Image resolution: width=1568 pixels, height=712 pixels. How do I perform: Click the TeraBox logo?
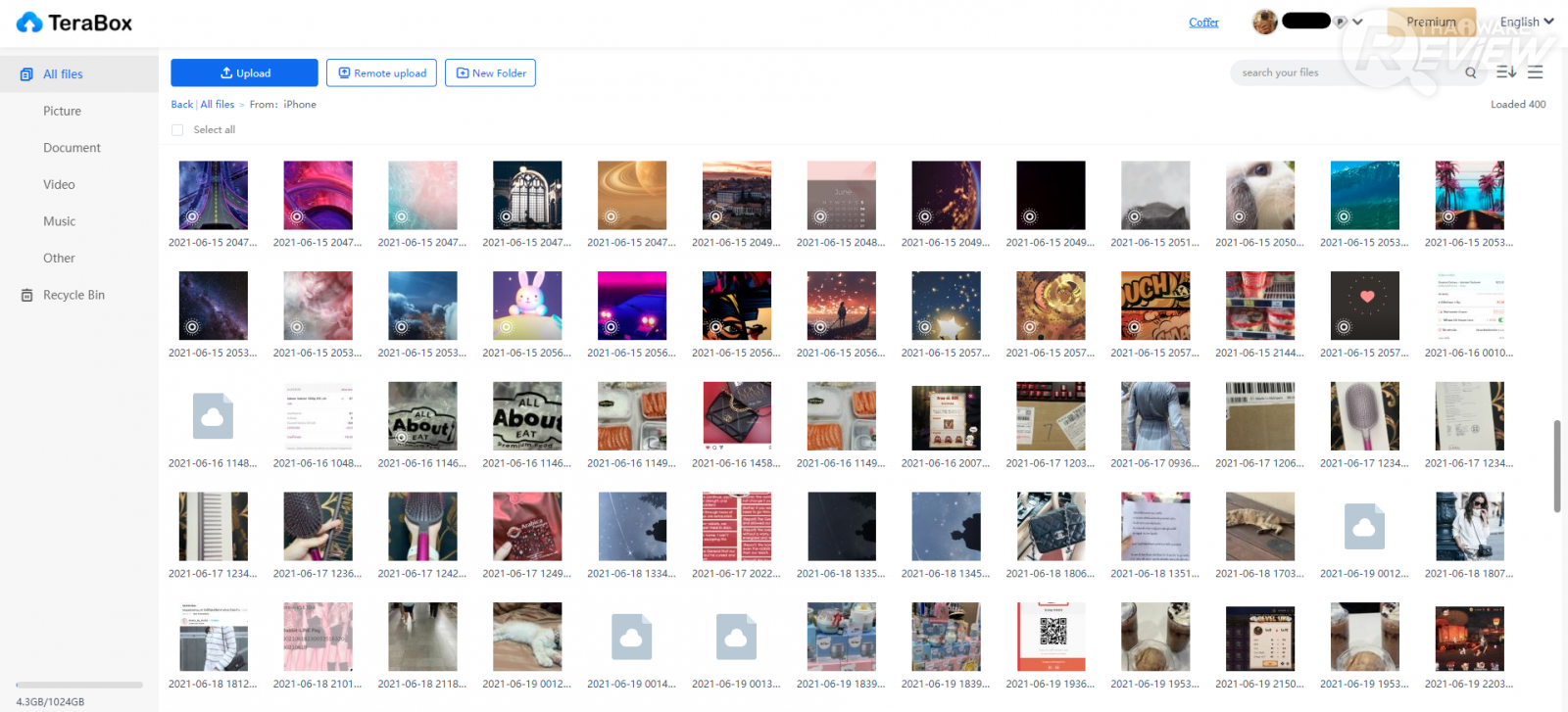point(74,23)
